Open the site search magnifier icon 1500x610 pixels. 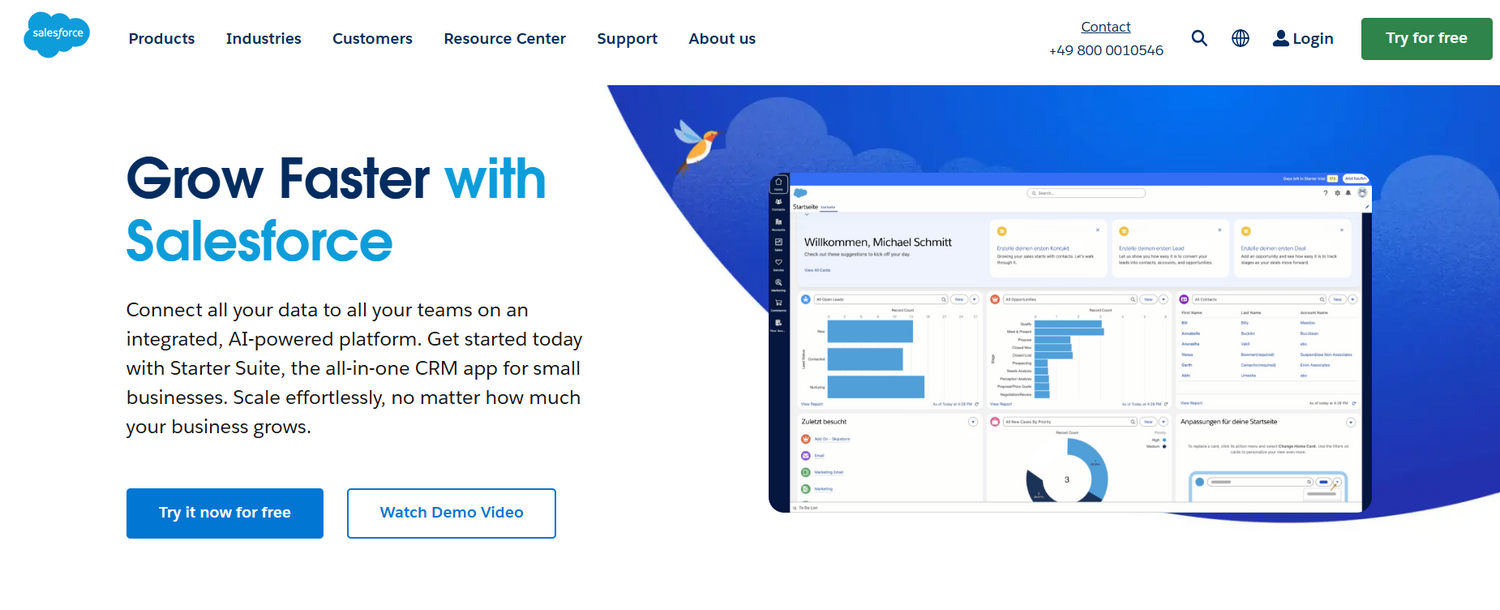pos(1199,38)
